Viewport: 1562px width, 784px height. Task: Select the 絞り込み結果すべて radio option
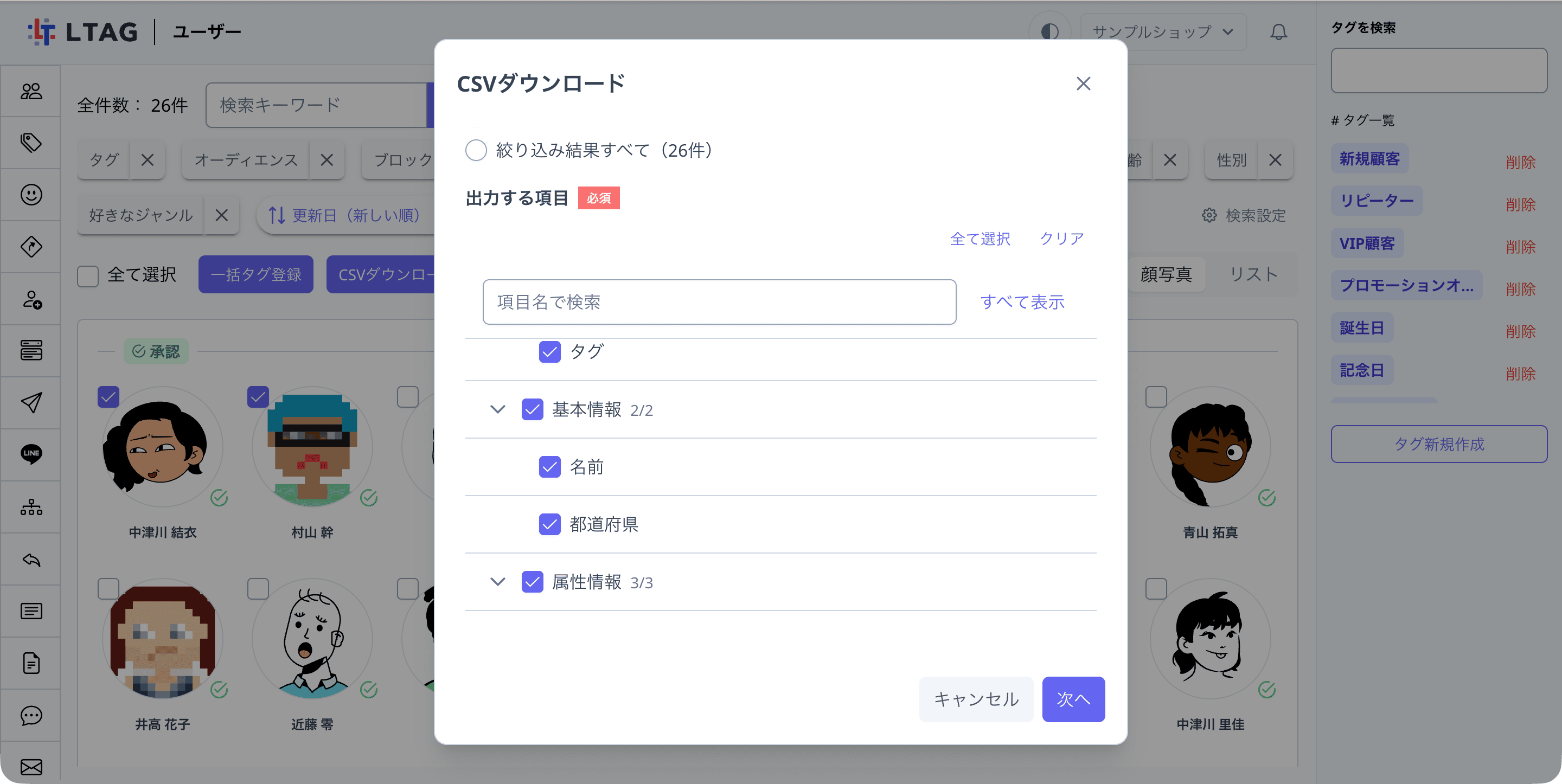click(x=476, y=150)
